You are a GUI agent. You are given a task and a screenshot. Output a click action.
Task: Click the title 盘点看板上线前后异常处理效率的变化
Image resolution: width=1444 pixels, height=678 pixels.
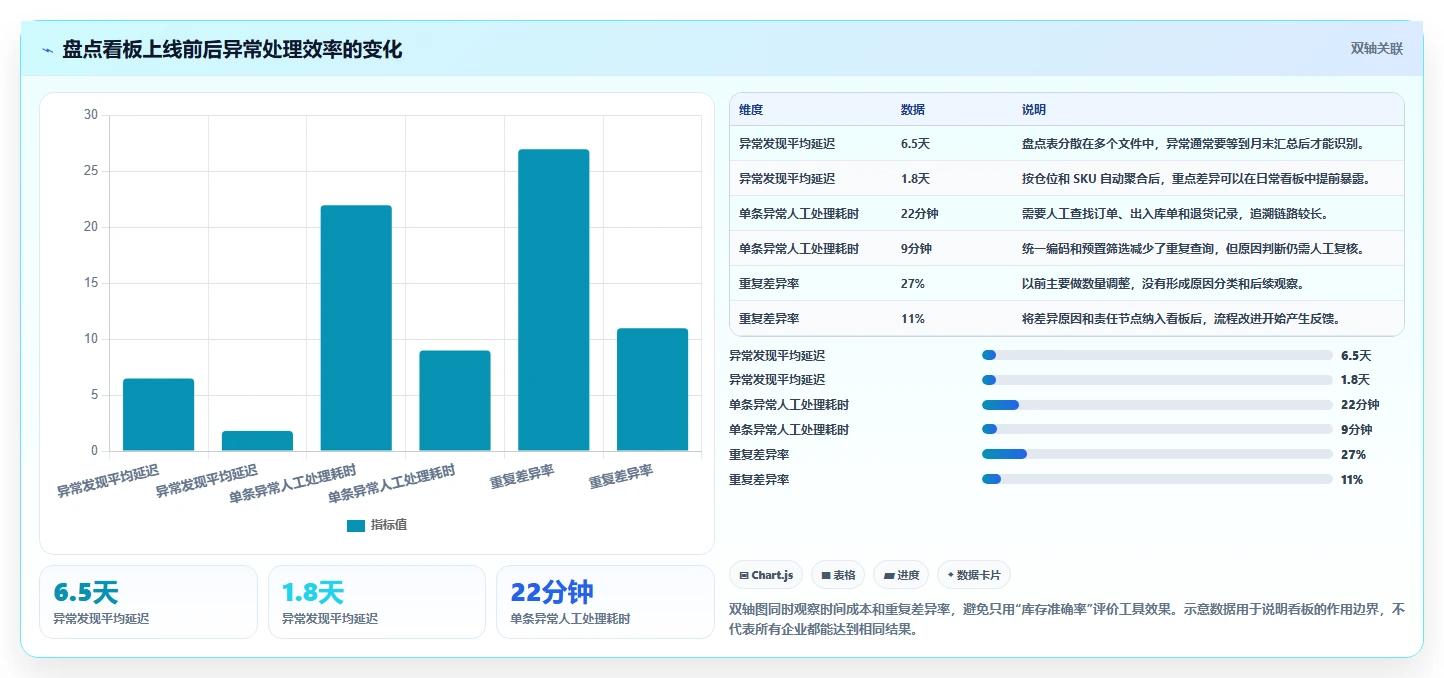(232, 50)
